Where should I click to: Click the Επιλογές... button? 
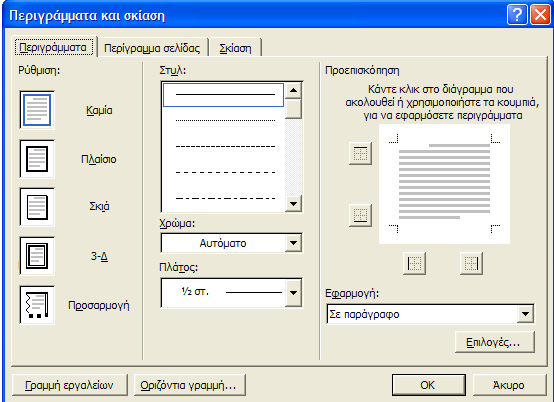click(495, 342)
